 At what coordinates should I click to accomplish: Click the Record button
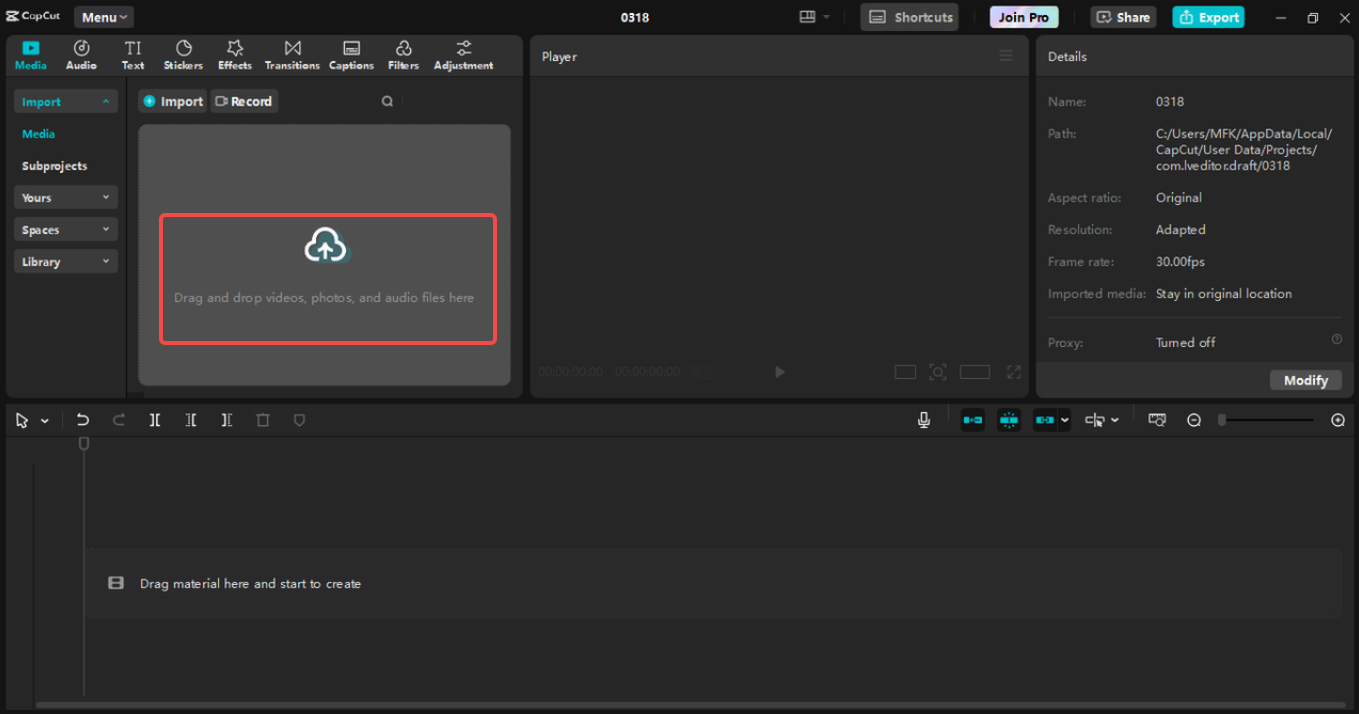[244, 101]
